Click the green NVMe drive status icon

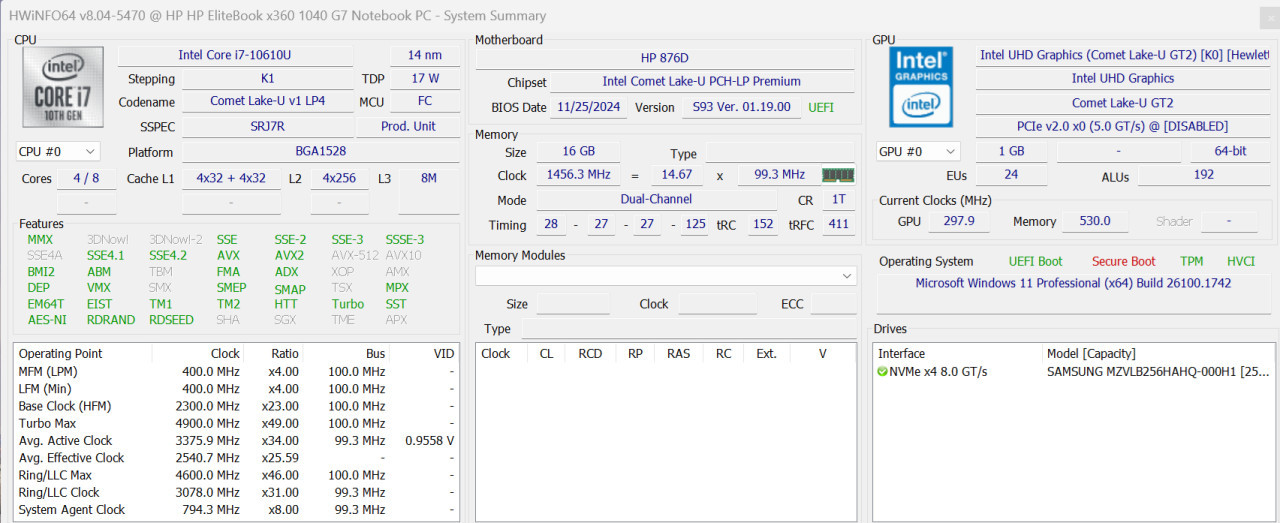[x=882, y=372]
